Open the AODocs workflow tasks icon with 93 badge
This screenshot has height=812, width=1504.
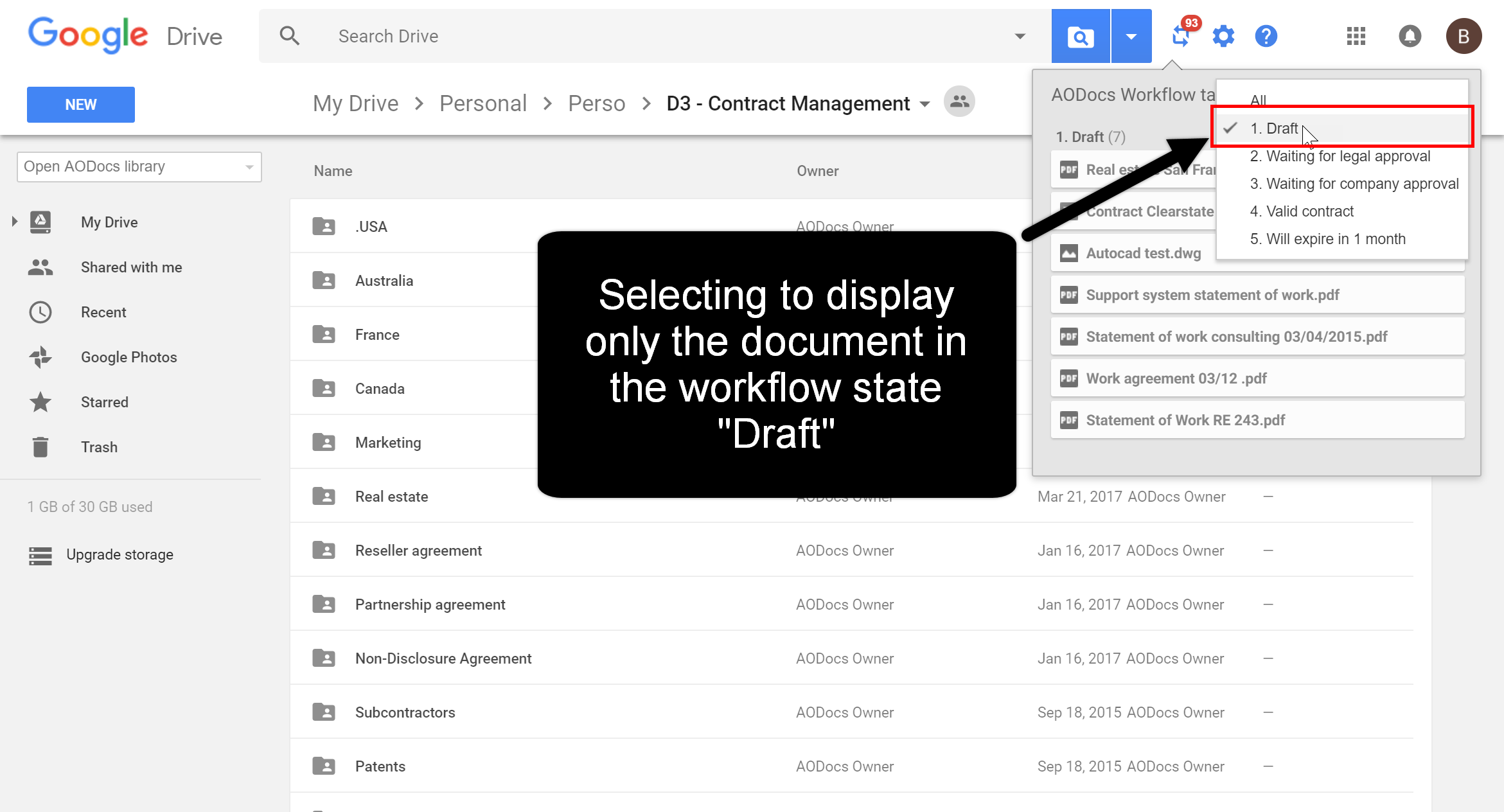(1181, 35)
